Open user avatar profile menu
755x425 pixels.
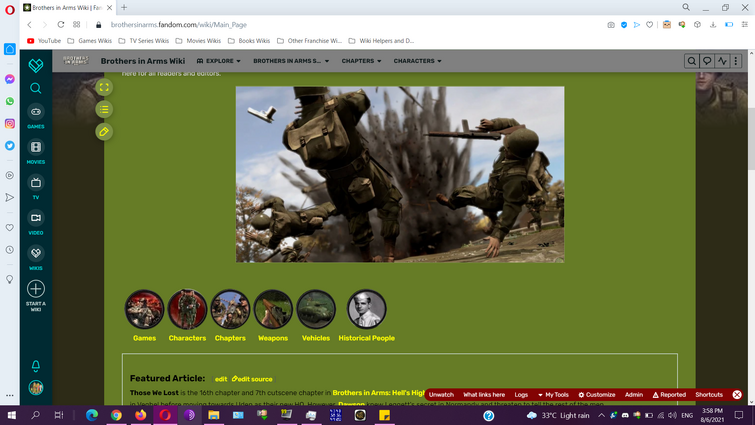click(x=36, y=387)
